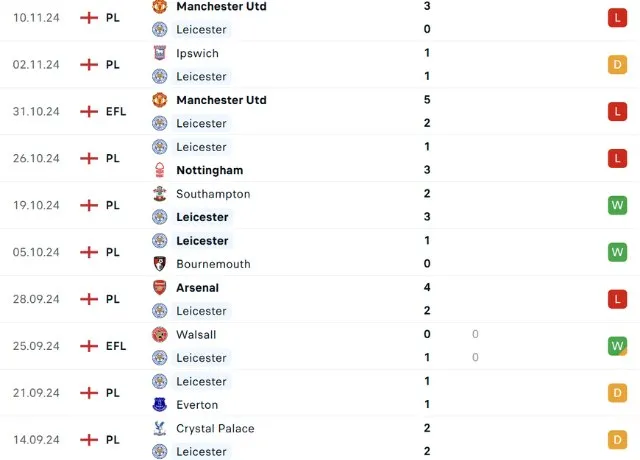The image size is (640, 460).
Task: Open the Bournemouth team name link
Action: coord(213,264)
